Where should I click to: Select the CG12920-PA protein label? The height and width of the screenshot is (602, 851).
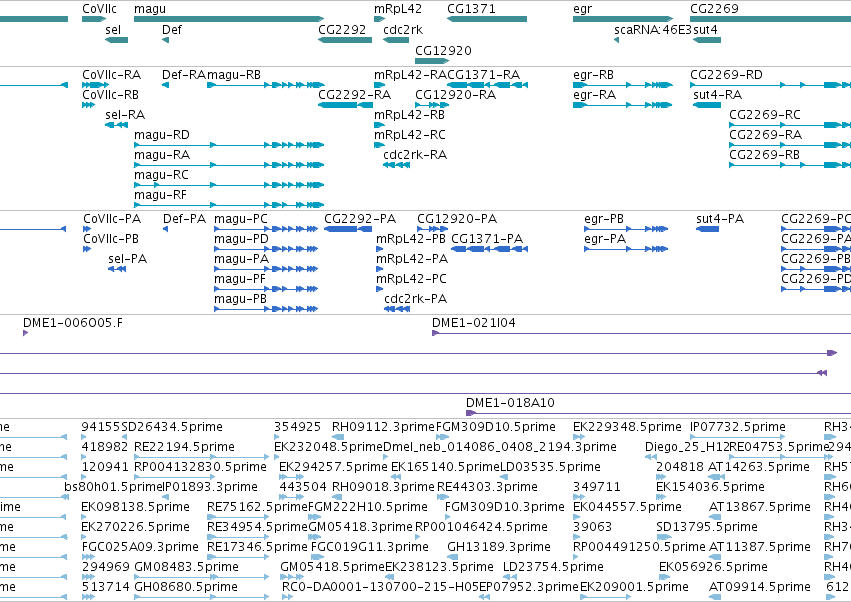coord(457,219)
